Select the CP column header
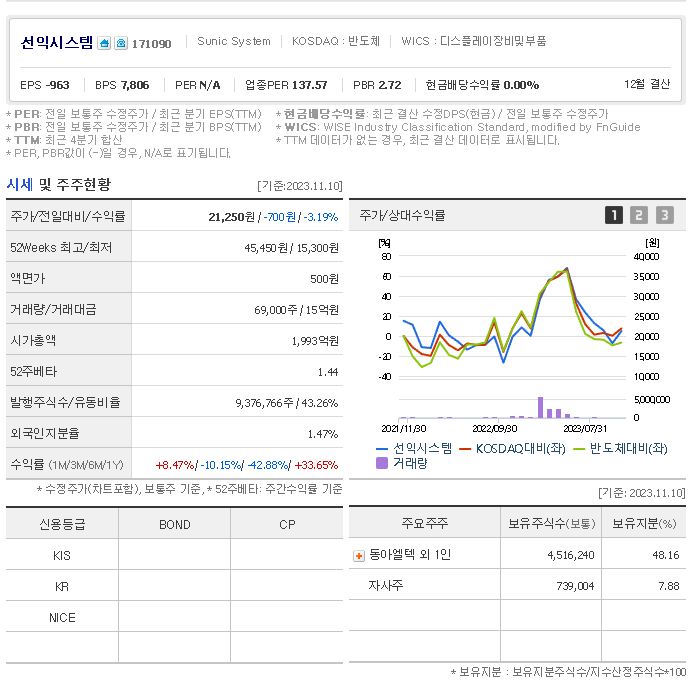This screenshot has width=698, height=684. point(287,525)
